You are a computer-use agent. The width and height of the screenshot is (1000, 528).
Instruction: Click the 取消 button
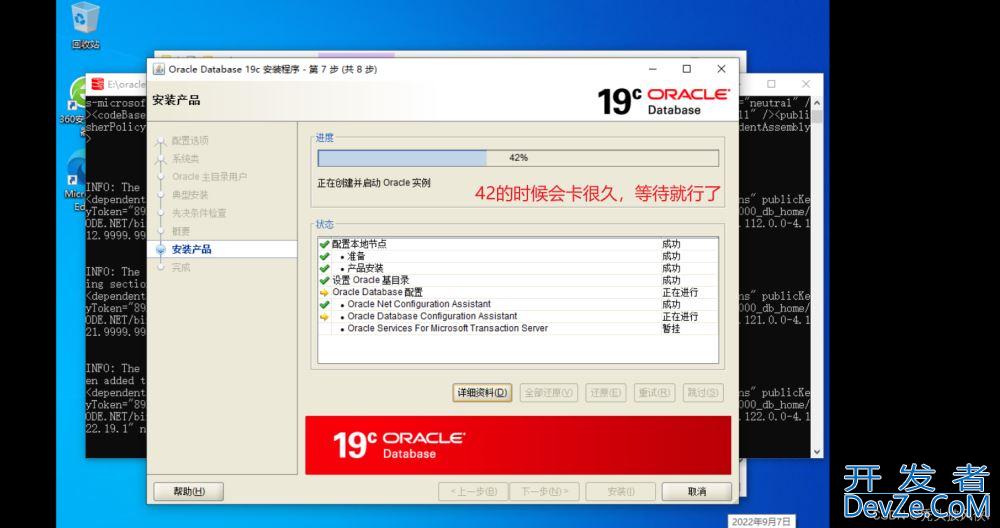(696, 492)
